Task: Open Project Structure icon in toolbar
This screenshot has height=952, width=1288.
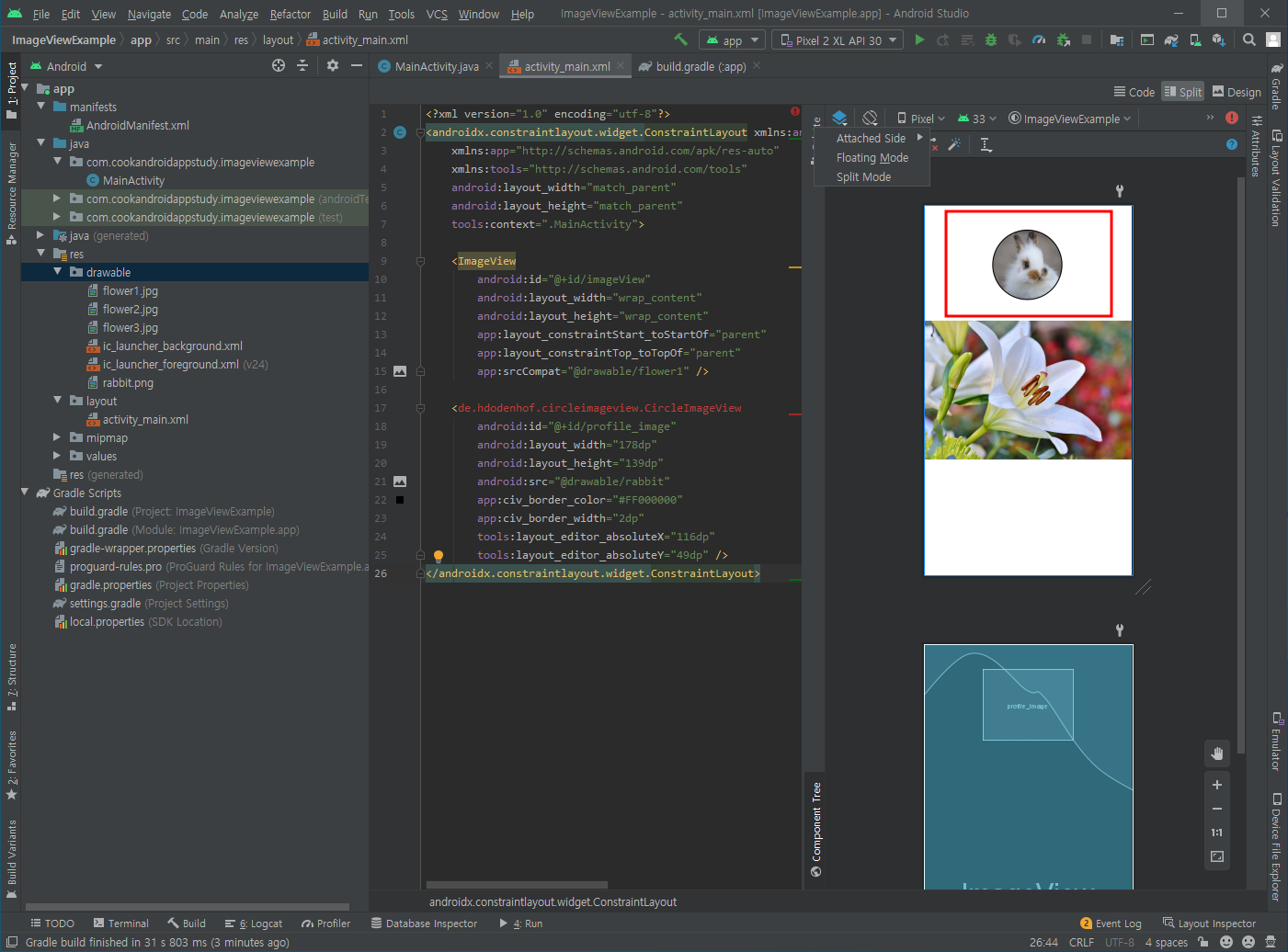Action: click(x=1116, y=40)
